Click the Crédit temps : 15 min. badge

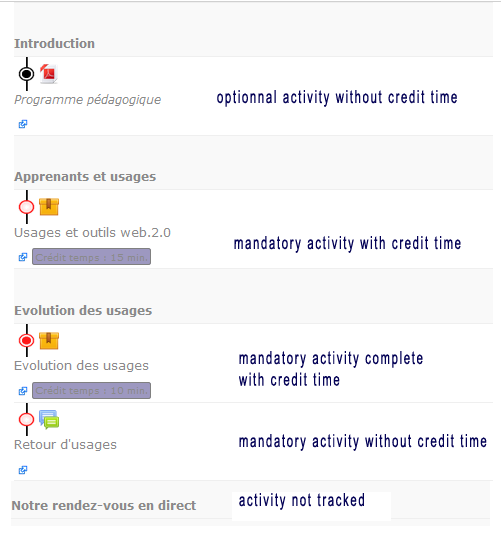pos(91,257)
